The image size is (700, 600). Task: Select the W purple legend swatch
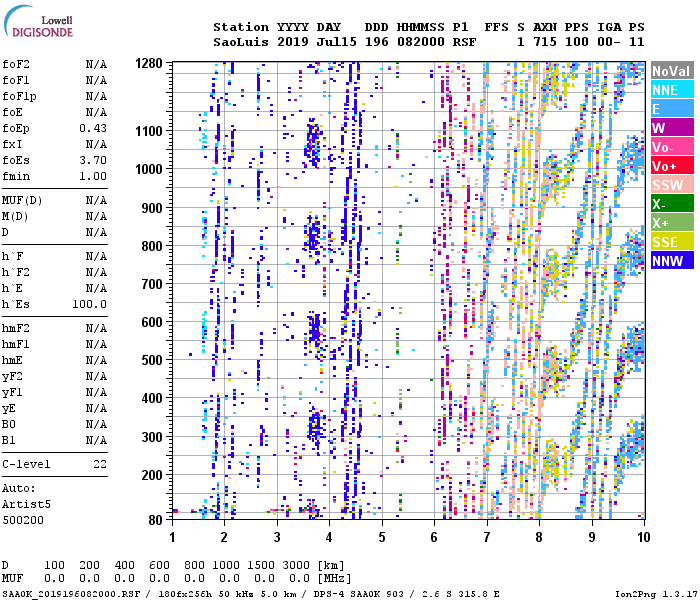coord(672,128)
